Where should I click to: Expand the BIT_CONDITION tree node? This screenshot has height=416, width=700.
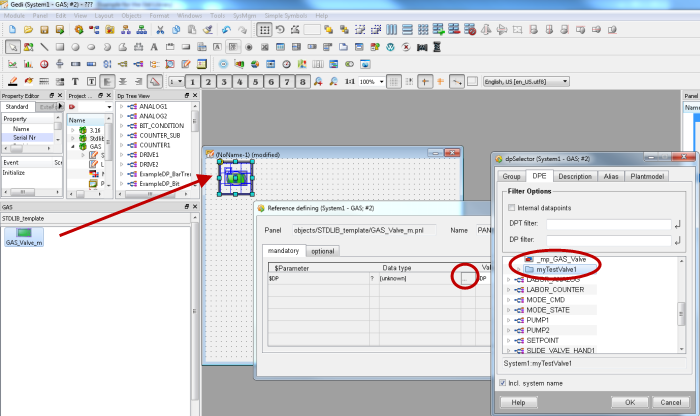(x=121, y=126)
